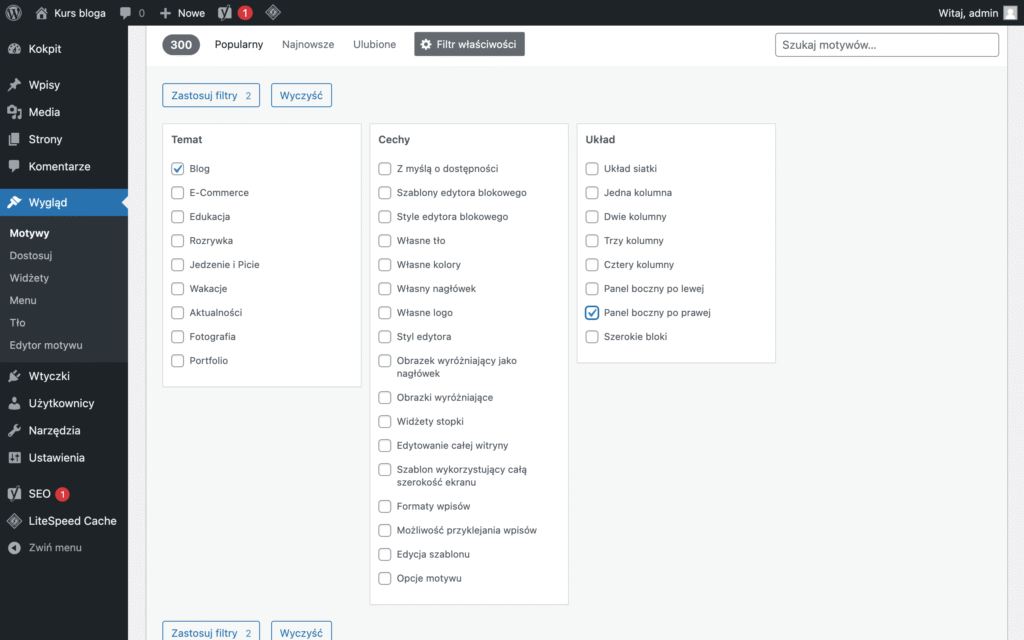Open comments bubble icon in admin bar
The width and height of the screenshot is (1024, 640).
pos(125,13)
